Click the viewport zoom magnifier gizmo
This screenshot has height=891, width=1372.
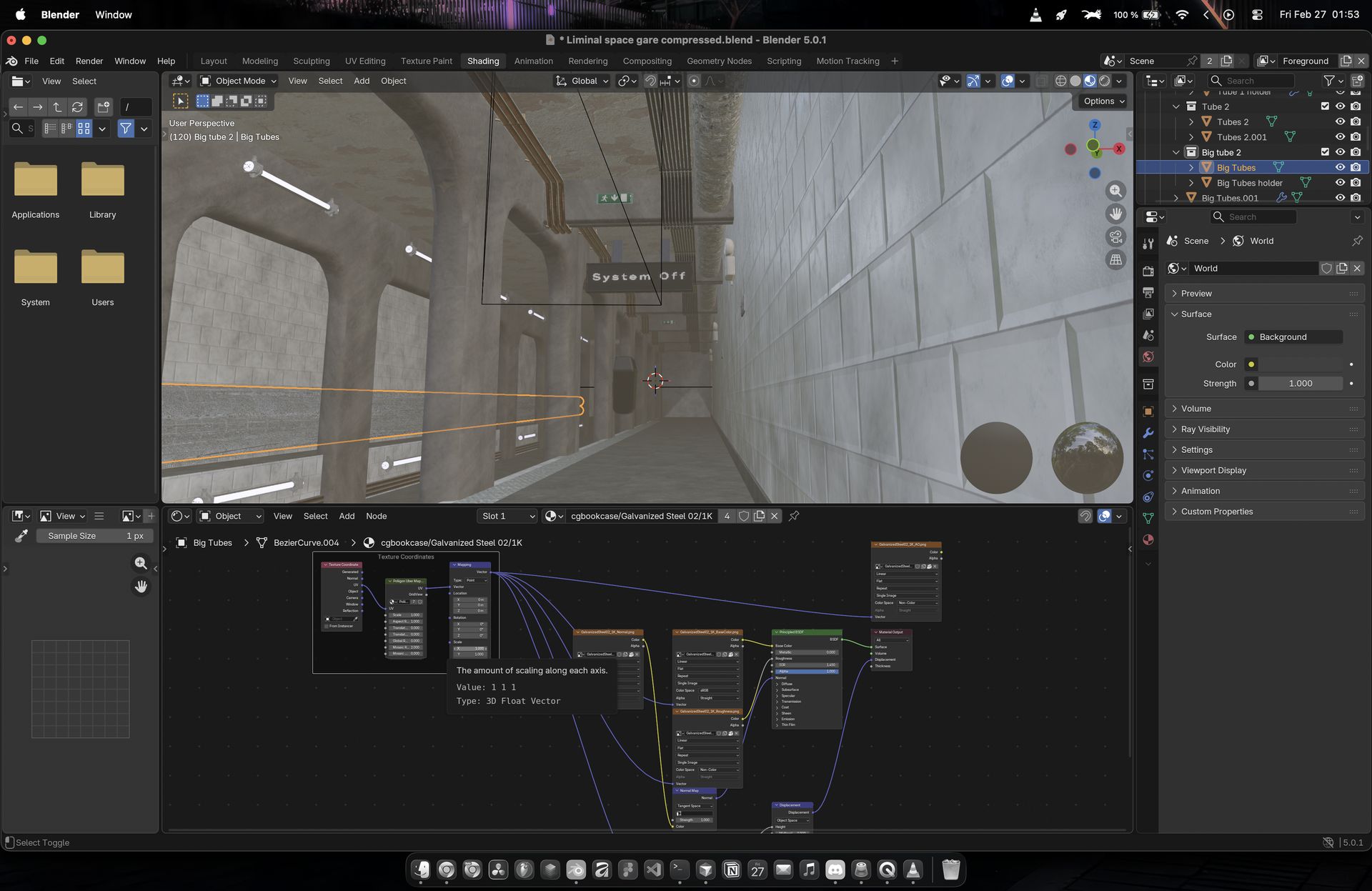pos(1115,191)
